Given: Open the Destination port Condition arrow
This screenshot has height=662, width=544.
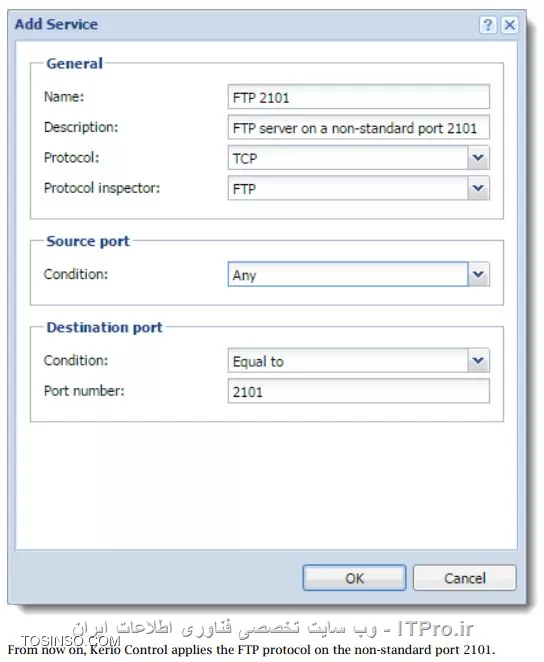Looking at the screenshot, I should click(478, 361).
